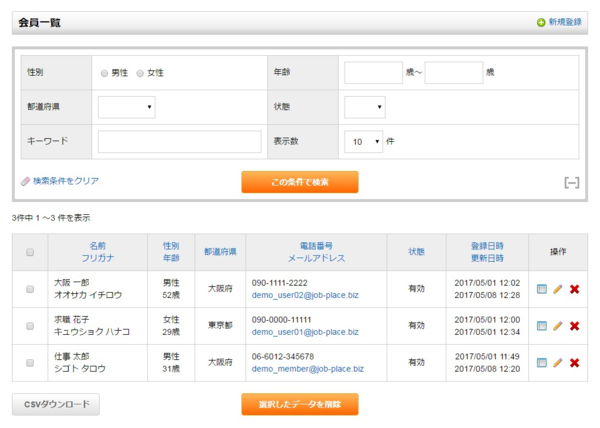This screenshot has height=428, width=600.
Task: Delete red X for 大阪 一郎 row
Action: [x=574, y=289]
